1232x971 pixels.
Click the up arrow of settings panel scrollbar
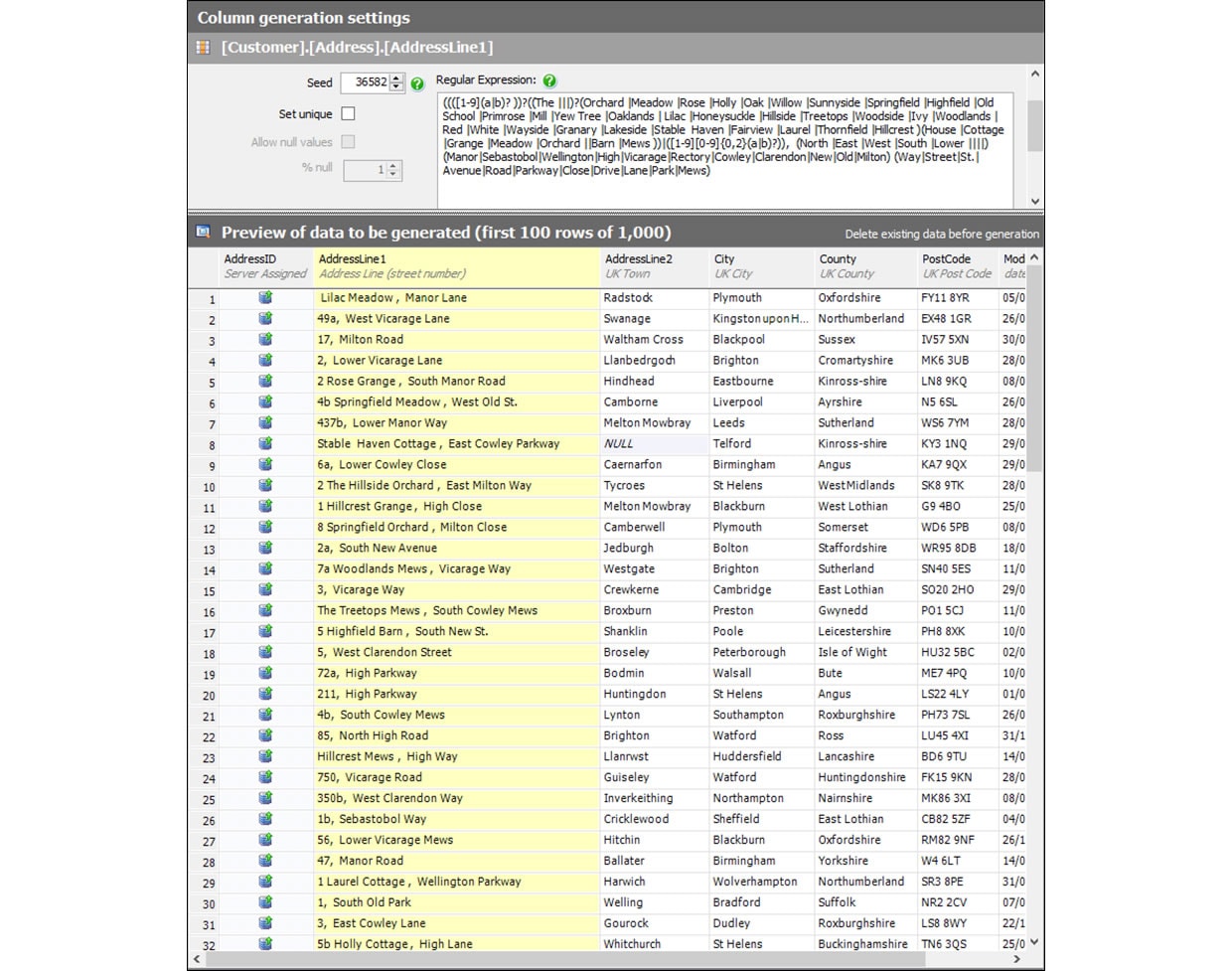coord(1034,74)
